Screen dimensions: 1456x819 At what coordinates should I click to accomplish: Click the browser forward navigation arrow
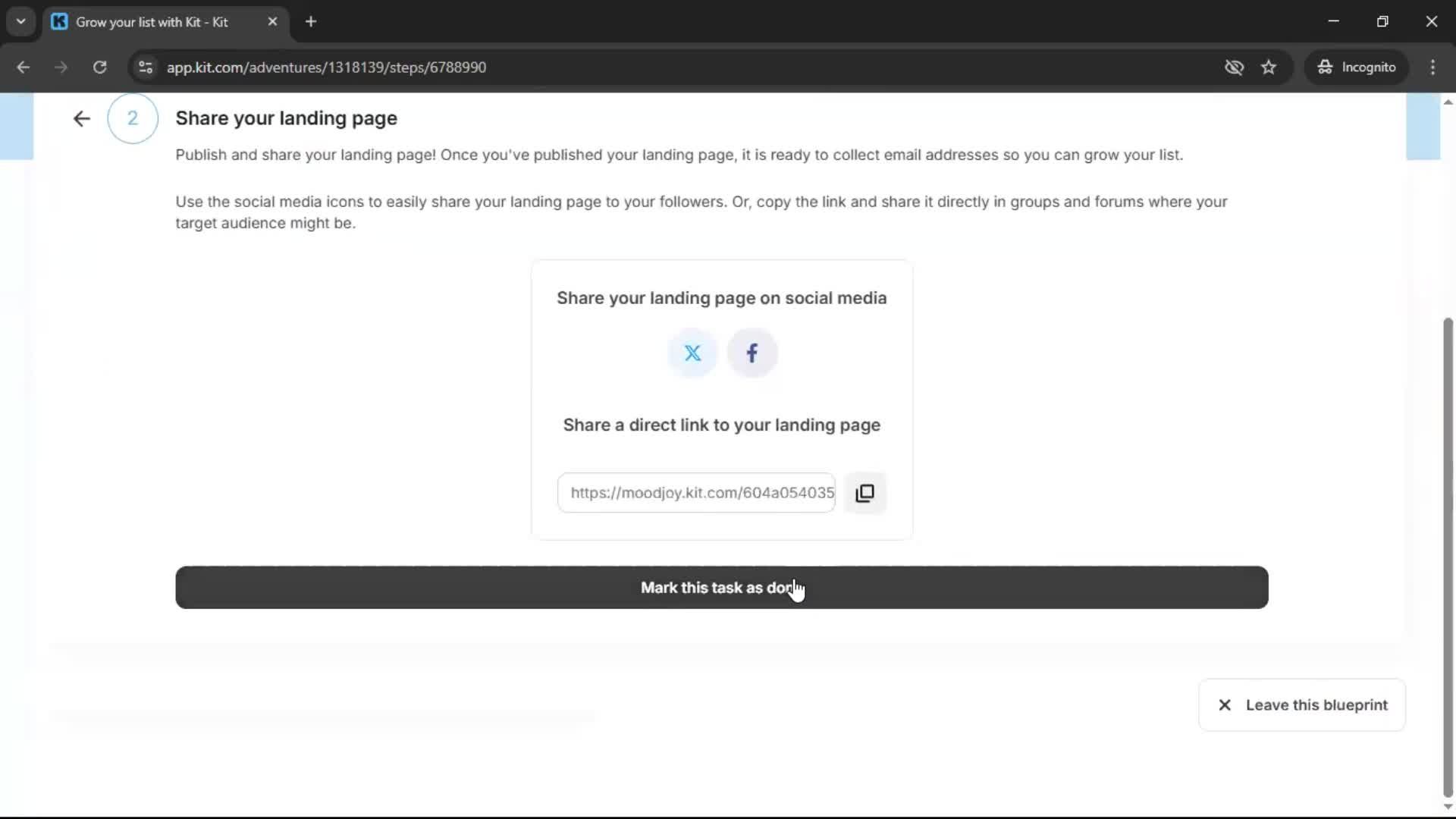[61, 67]
